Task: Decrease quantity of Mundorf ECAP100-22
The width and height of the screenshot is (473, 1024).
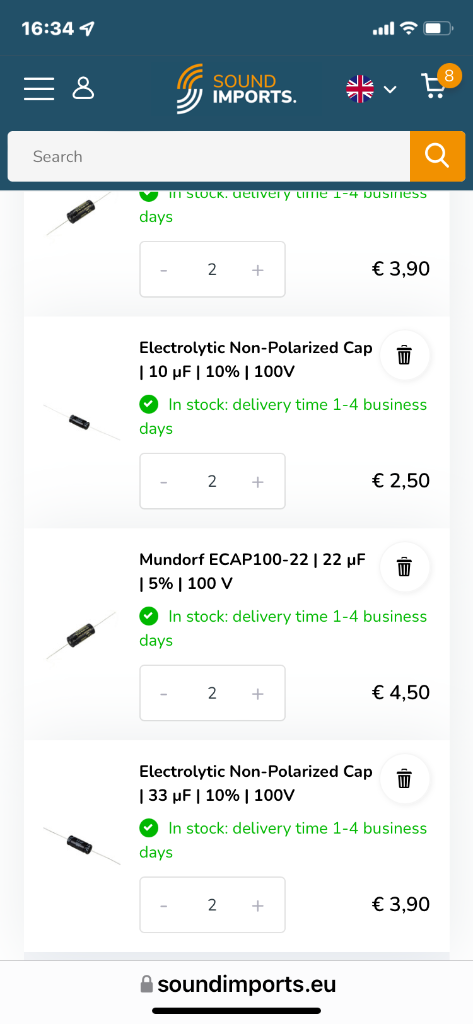Action: click(x=164, y=693)
